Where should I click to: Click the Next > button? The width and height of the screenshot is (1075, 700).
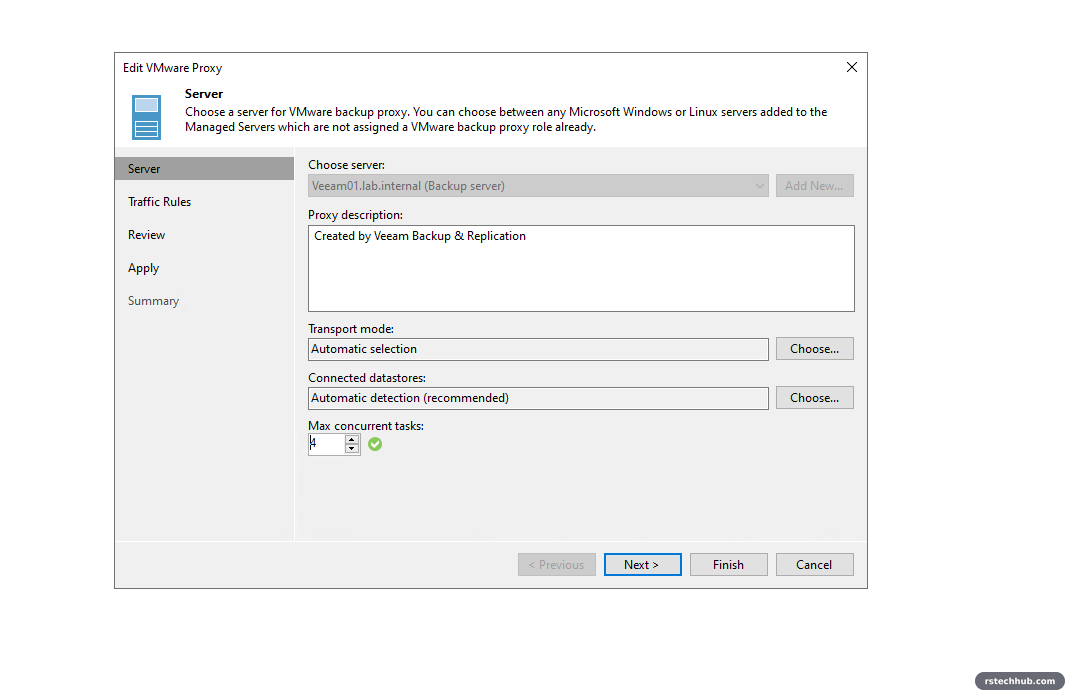[x=642, y=564]
